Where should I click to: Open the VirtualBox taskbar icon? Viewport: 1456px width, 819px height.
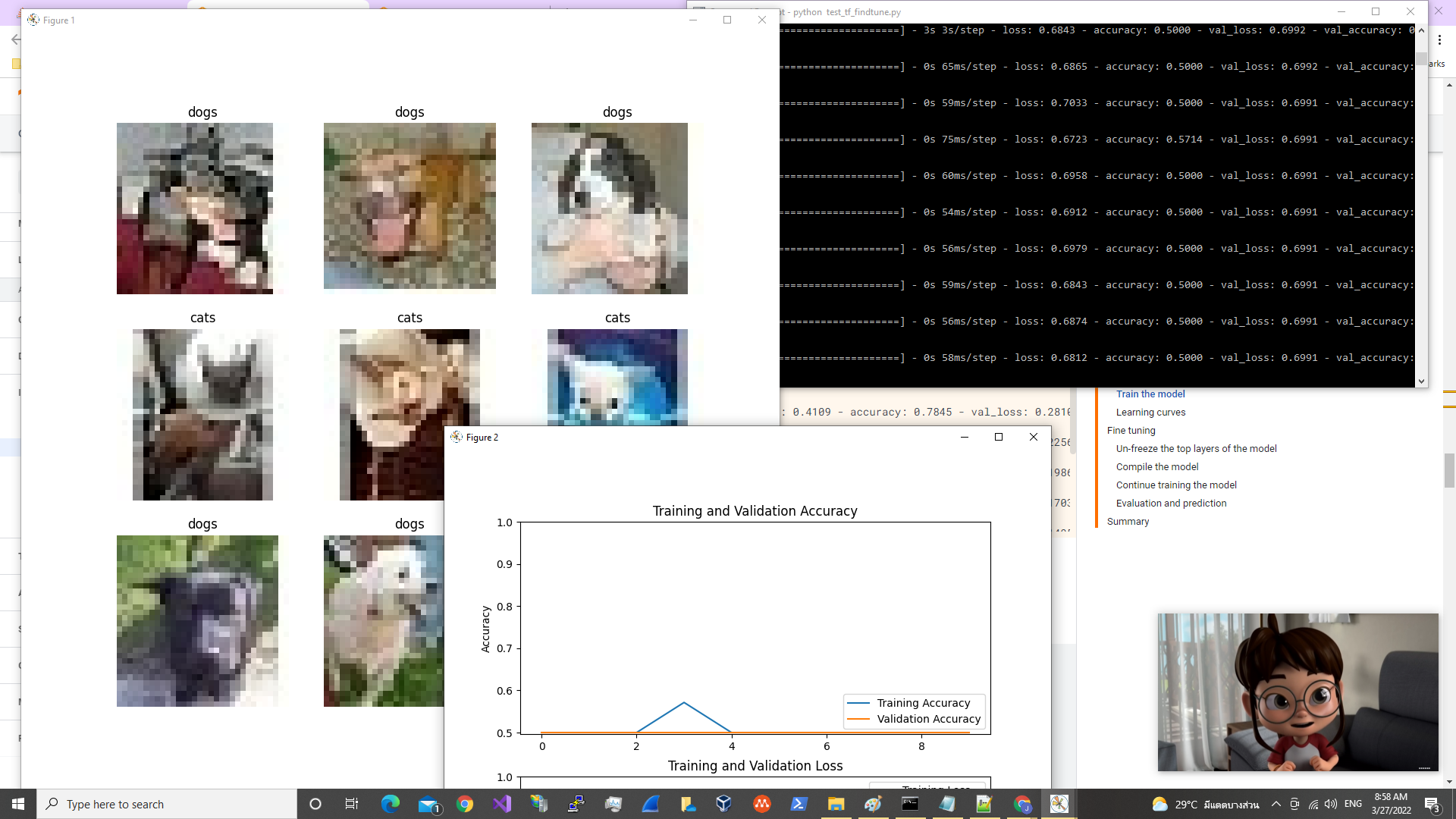click(x=724, y=804)
